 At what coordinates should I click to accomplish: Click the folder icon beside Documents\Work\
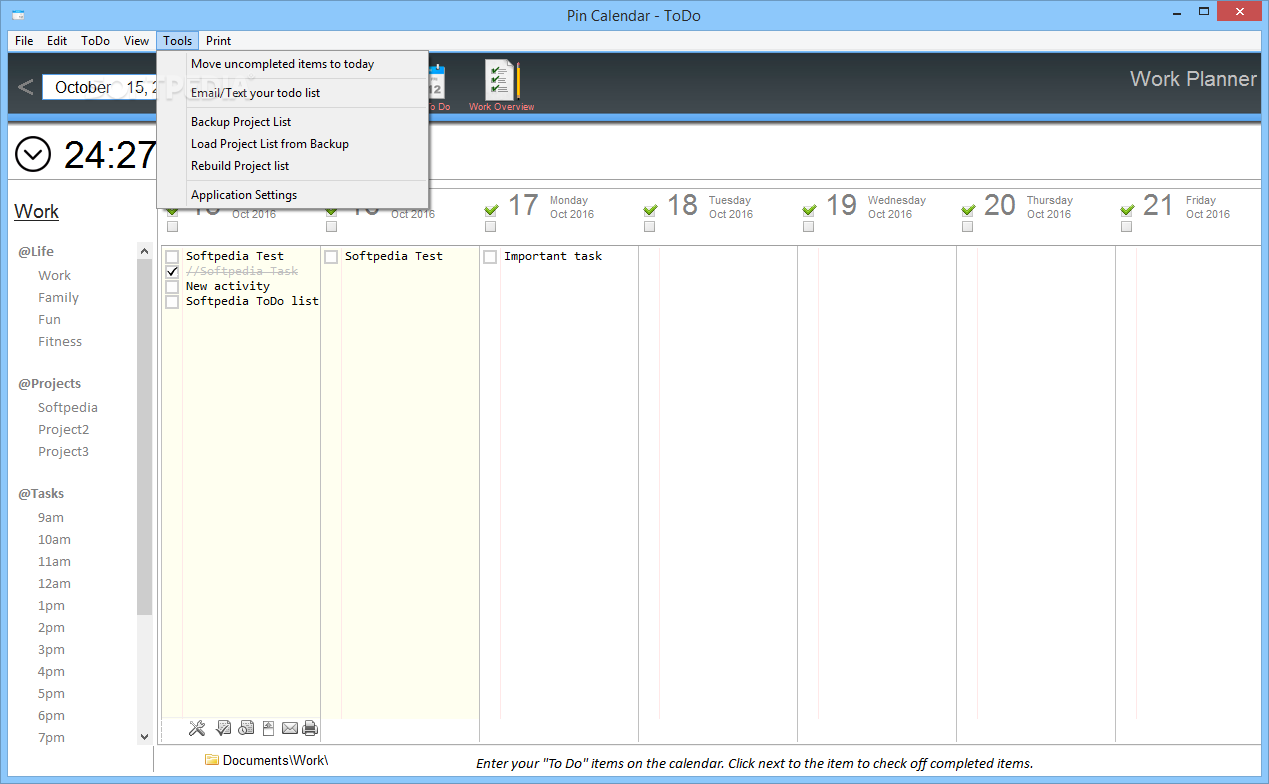211,760
